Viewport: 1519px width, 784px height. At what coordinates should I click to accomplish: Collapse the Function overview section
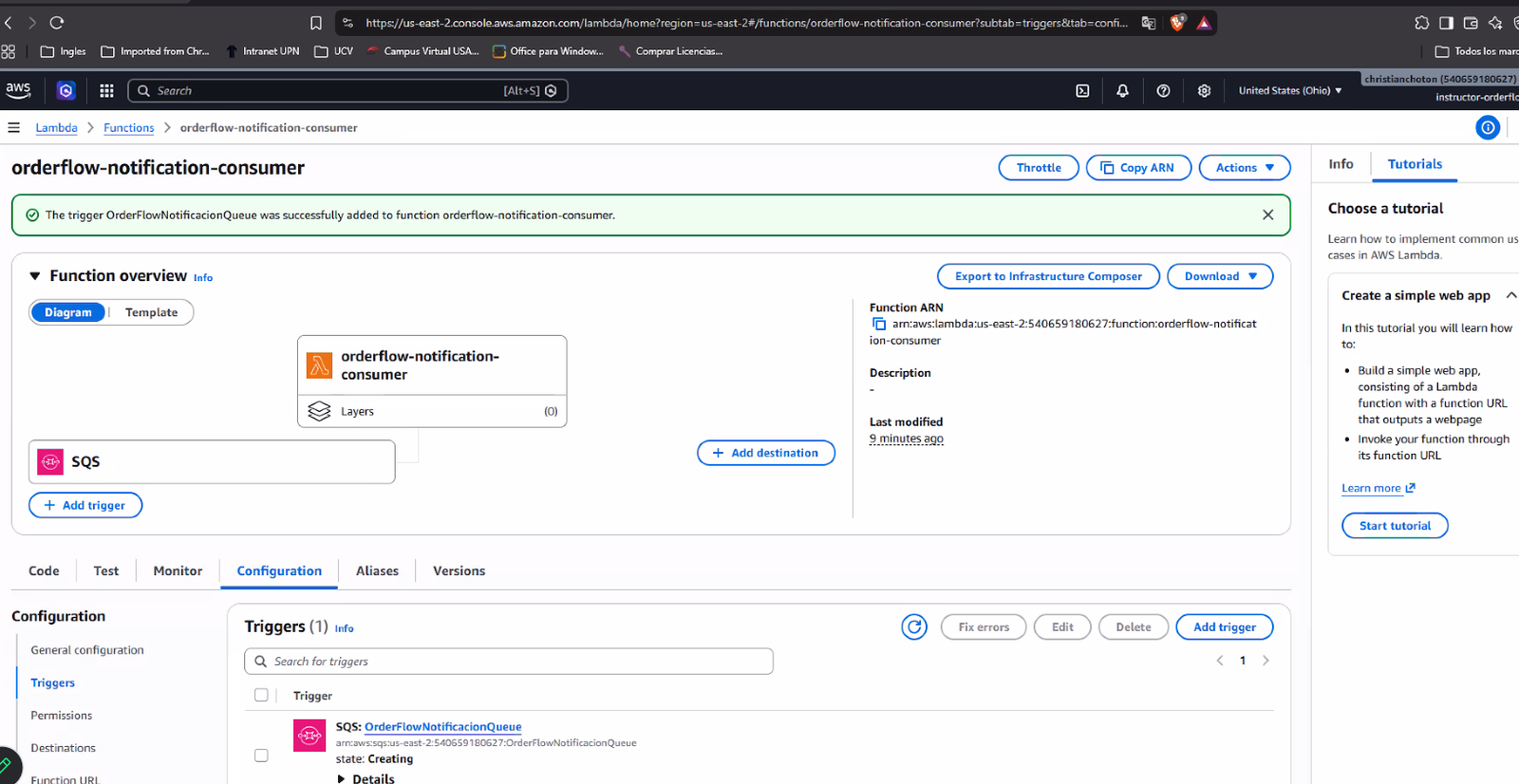(x=35, y=276)
